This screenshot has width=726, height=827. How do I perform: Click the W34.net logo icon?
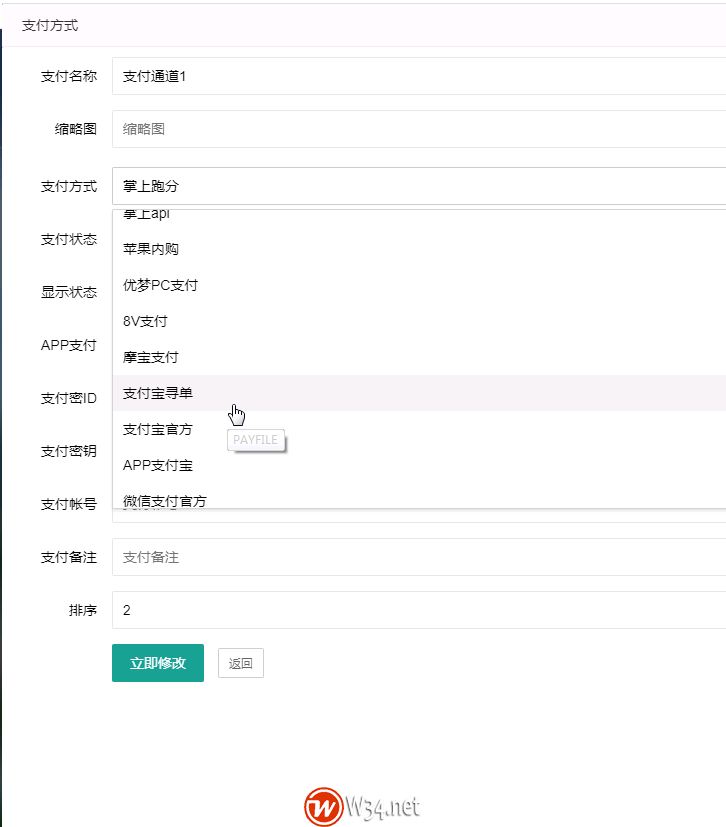(324, 806)
